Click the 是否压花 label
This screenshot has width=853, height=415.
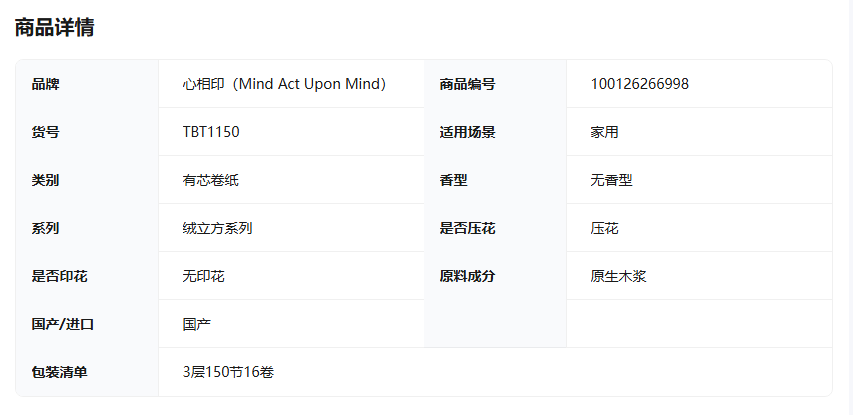pos(467,228)
